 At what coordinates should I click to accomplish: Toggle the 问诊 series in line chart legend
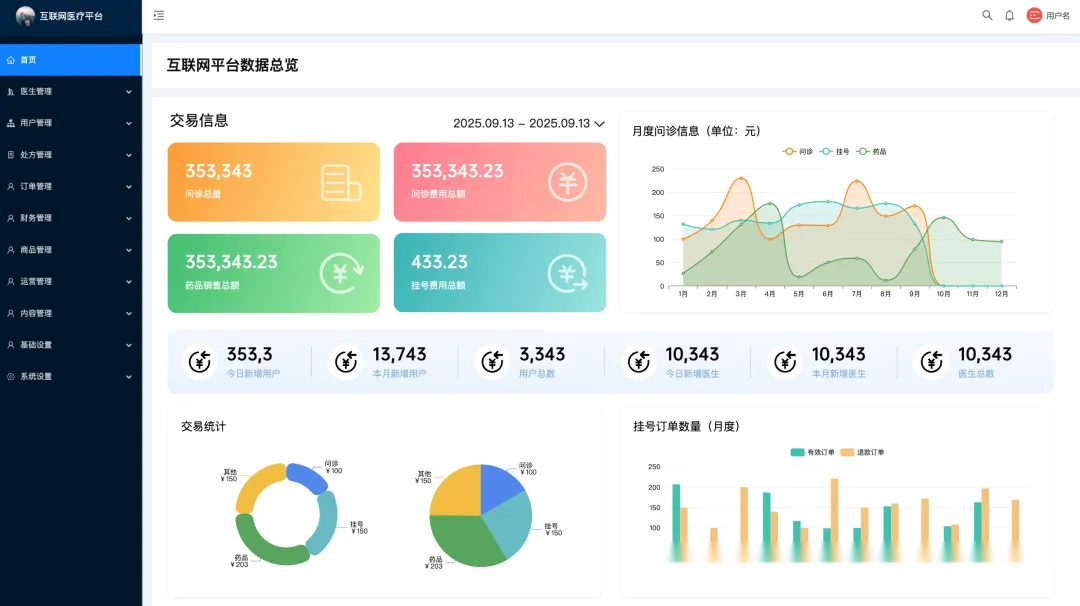798,151
